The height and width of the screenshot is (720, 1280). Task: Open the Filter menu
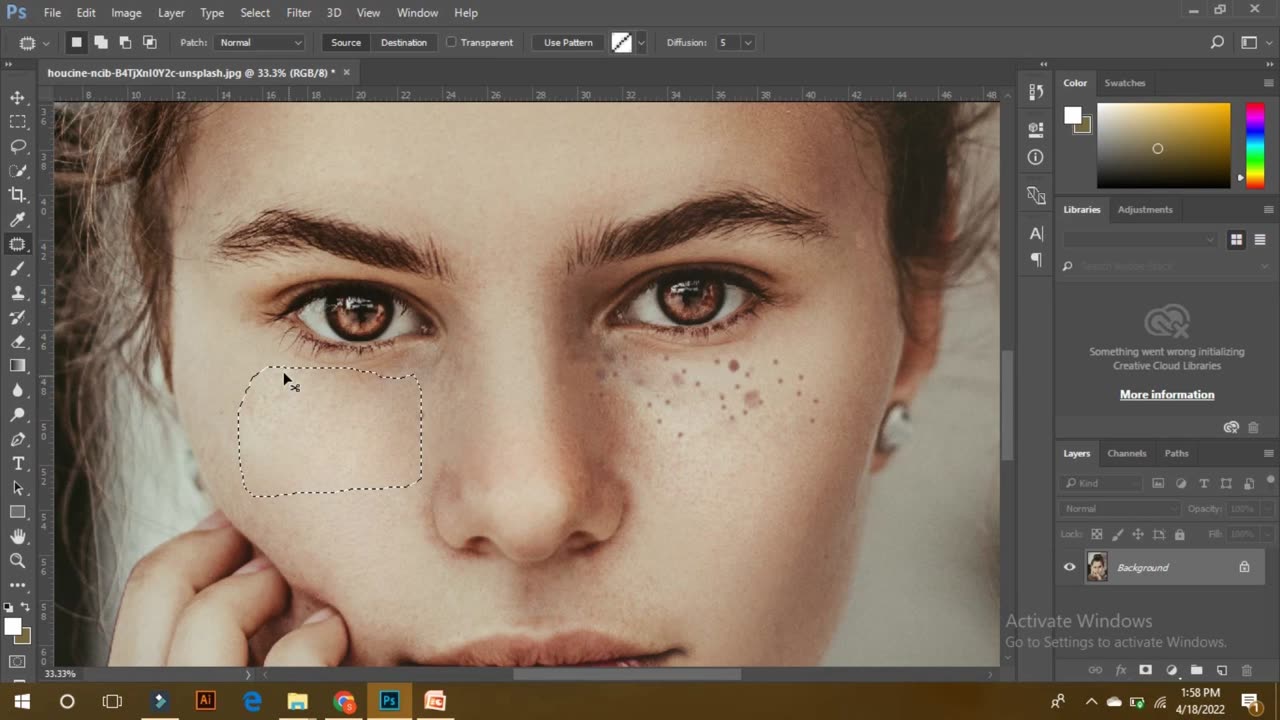click(298, 13)
